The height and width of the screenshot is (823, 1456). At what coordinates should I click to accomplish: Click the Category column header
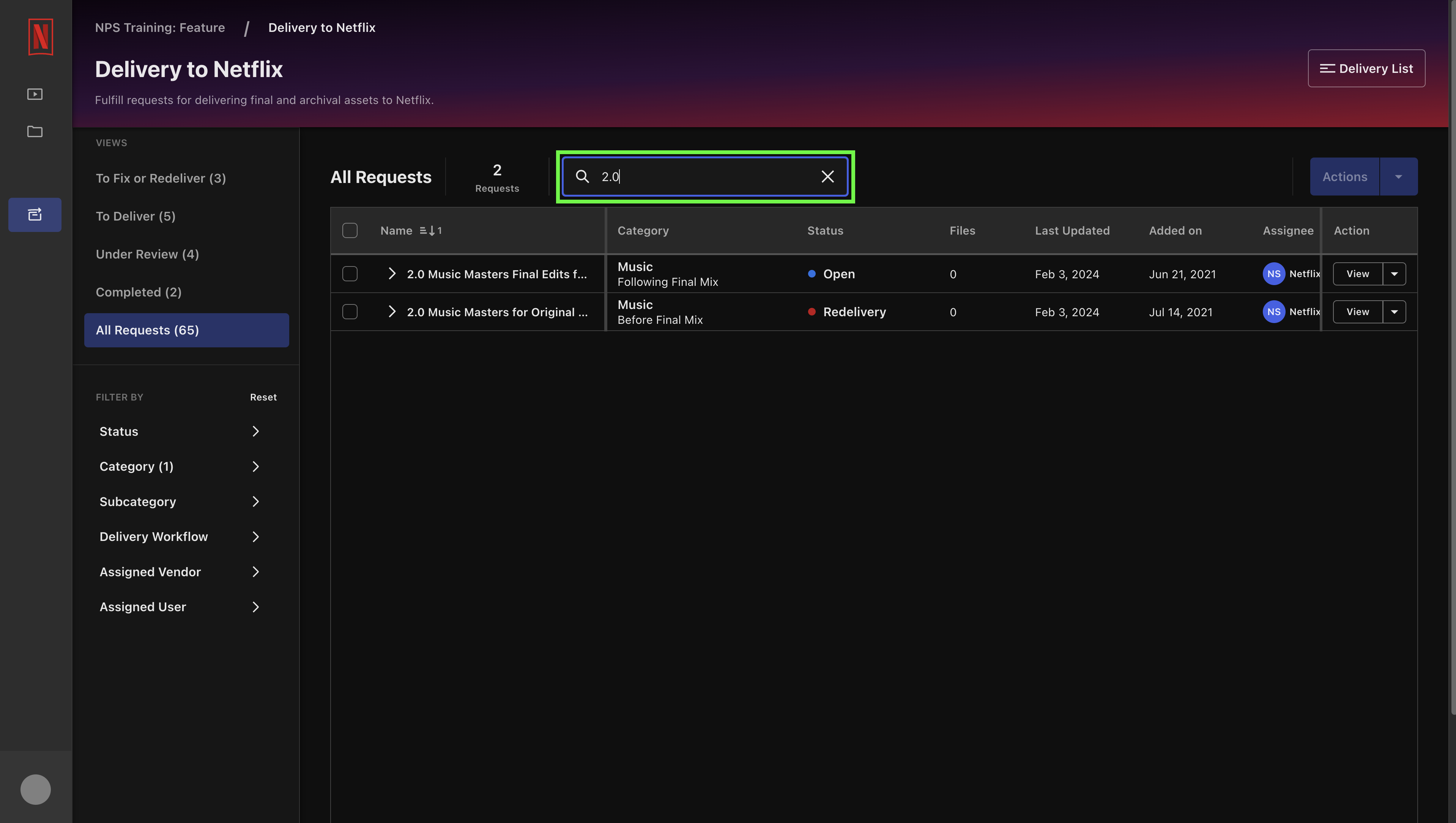click(x=643, y=231)
